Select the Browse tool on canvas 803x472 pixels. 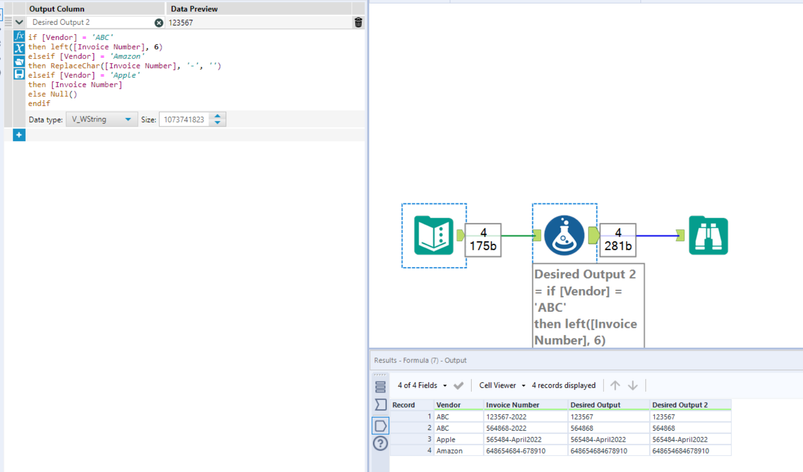click(708, 235)
